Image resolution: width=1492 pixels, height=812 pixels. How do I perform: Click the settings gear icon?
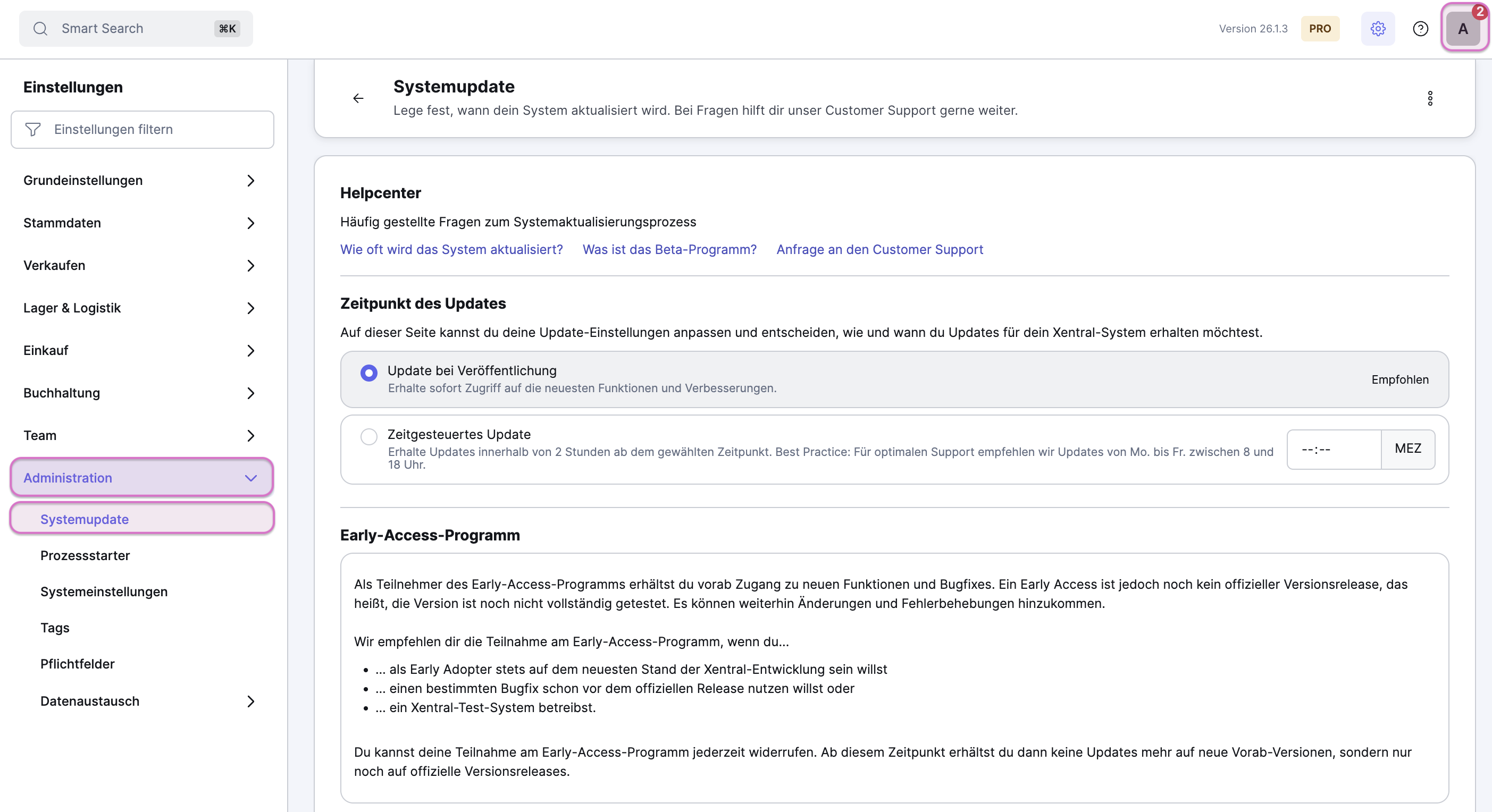pos(1377,28)
